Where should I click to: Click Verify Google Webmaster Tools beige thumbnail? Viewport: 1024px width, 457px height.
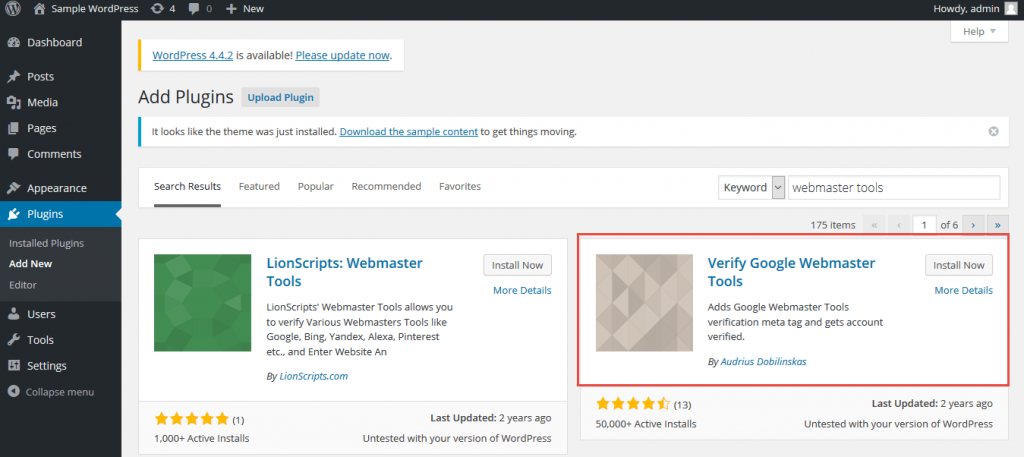(644, 303)
